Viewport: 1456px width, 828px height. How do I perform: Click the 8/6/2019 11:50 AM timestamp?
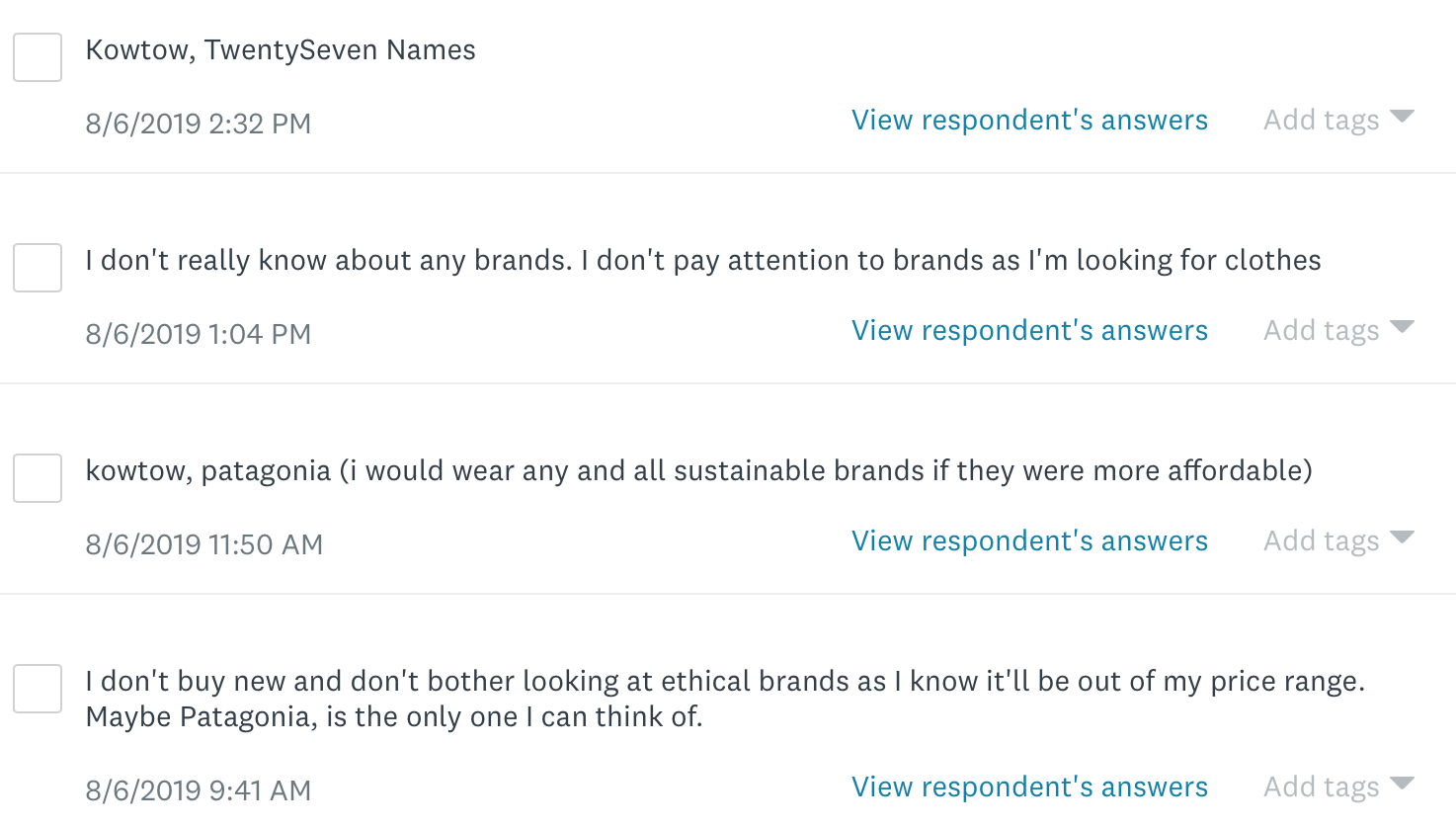click(203, 545)
